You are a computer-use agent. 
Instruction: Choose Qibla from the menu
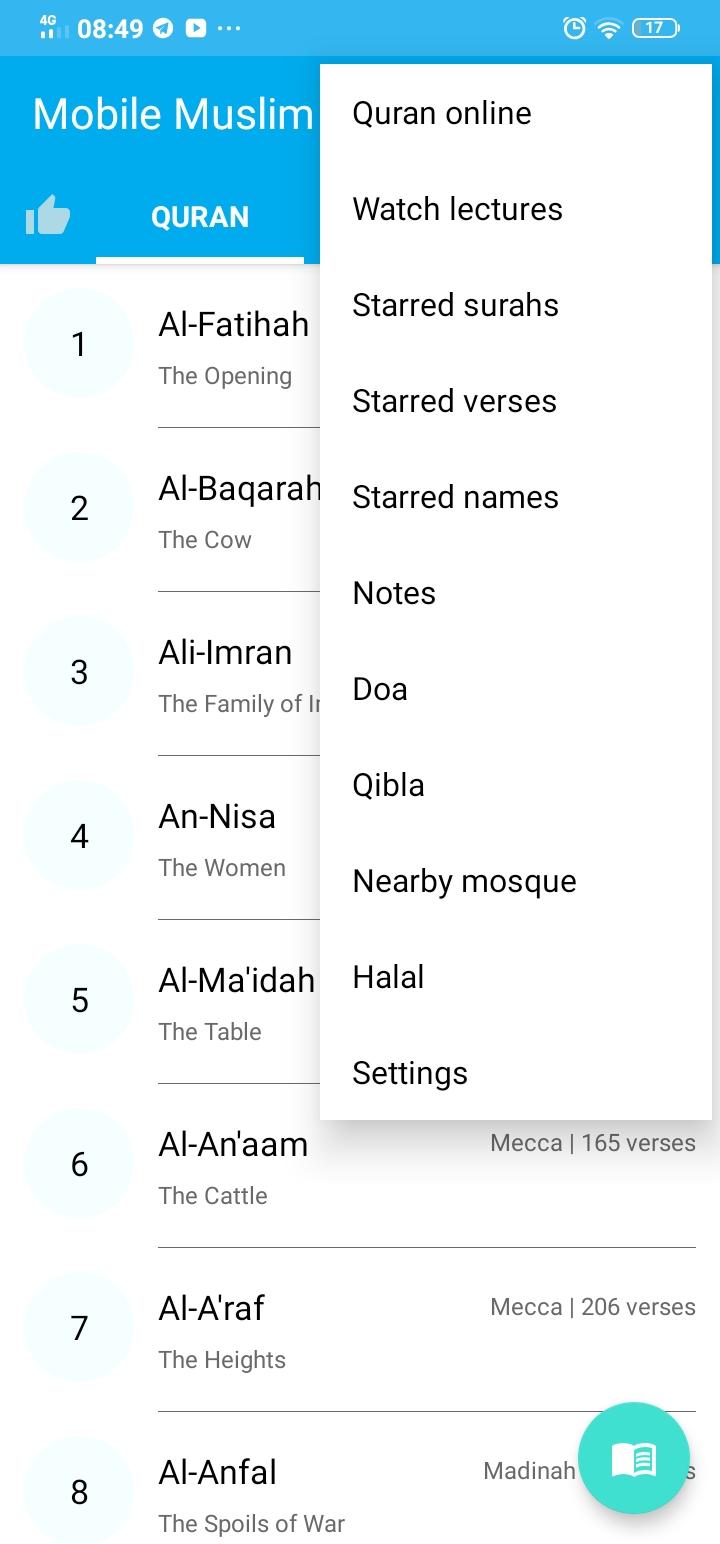click(x=516, y=785)
